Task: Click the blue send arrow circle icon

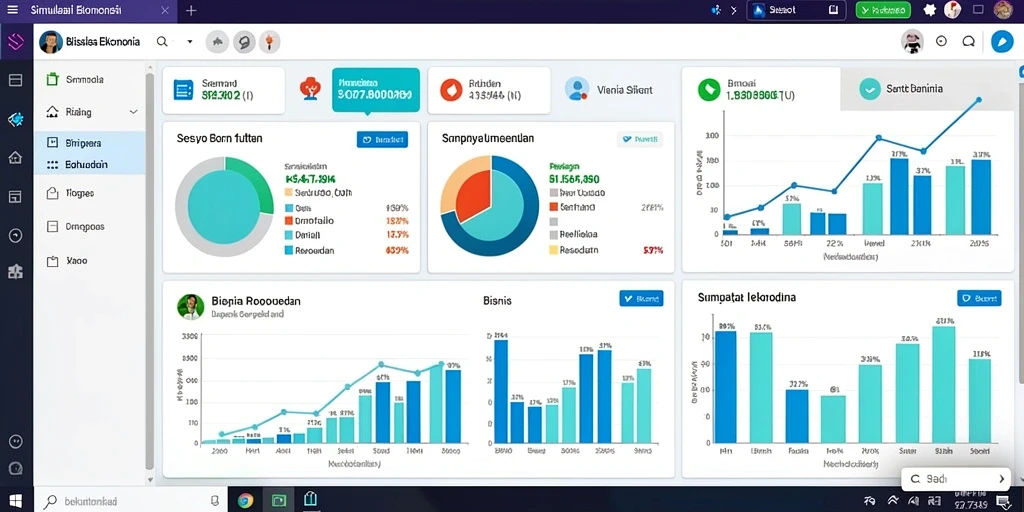Action: [x=1001, y=41]
